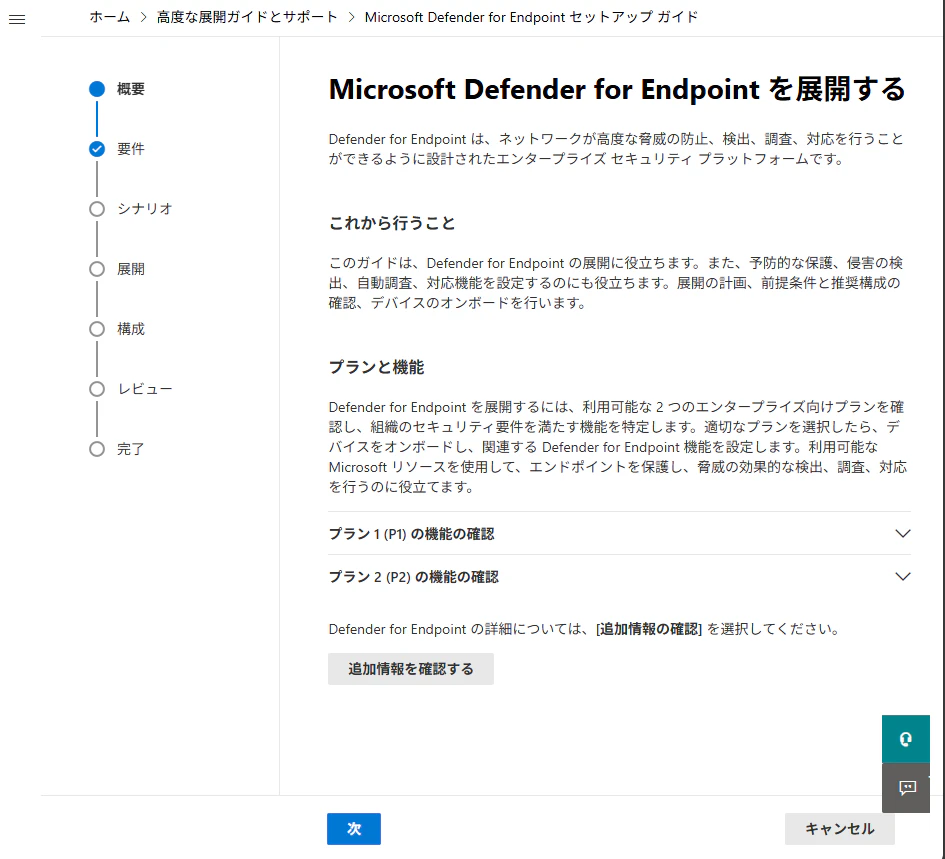Open プラン 1 (P1) の機能の確認 section title

pos(412,534)
